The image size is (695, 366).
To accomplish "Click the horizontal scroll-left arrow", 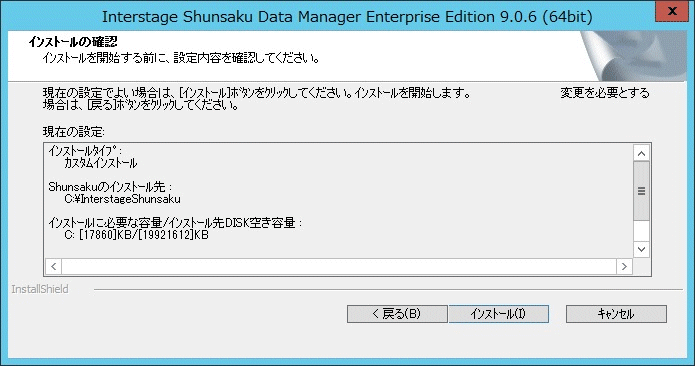I will point(54,266).
